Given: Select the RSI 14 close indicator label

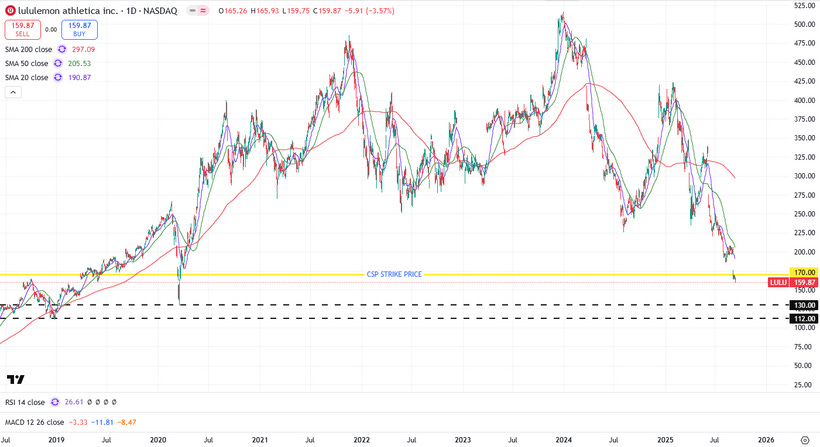Looking at the screenshot, I should tap(25, 402).
